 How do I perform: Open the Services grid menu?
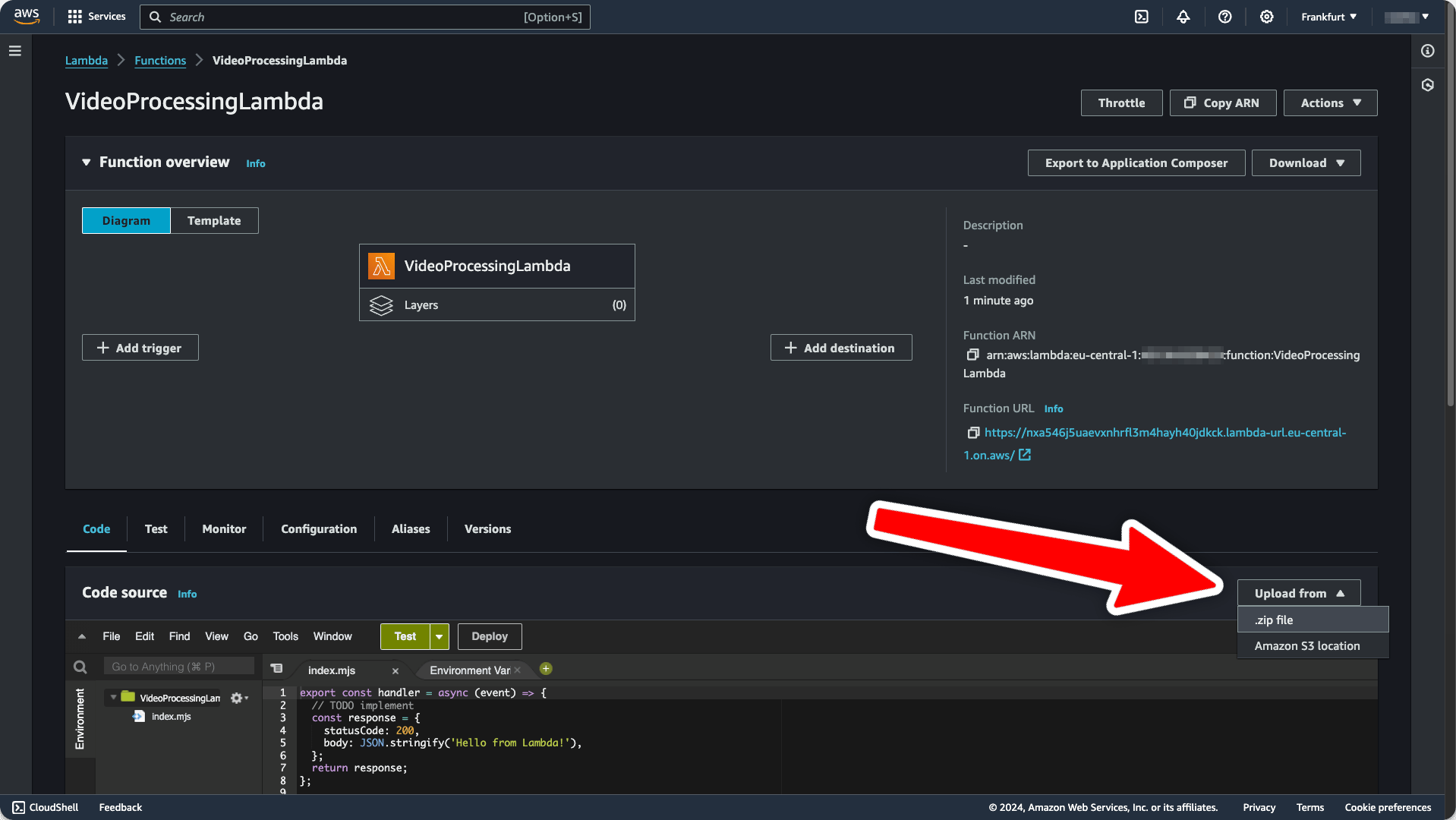click(96, 17)
